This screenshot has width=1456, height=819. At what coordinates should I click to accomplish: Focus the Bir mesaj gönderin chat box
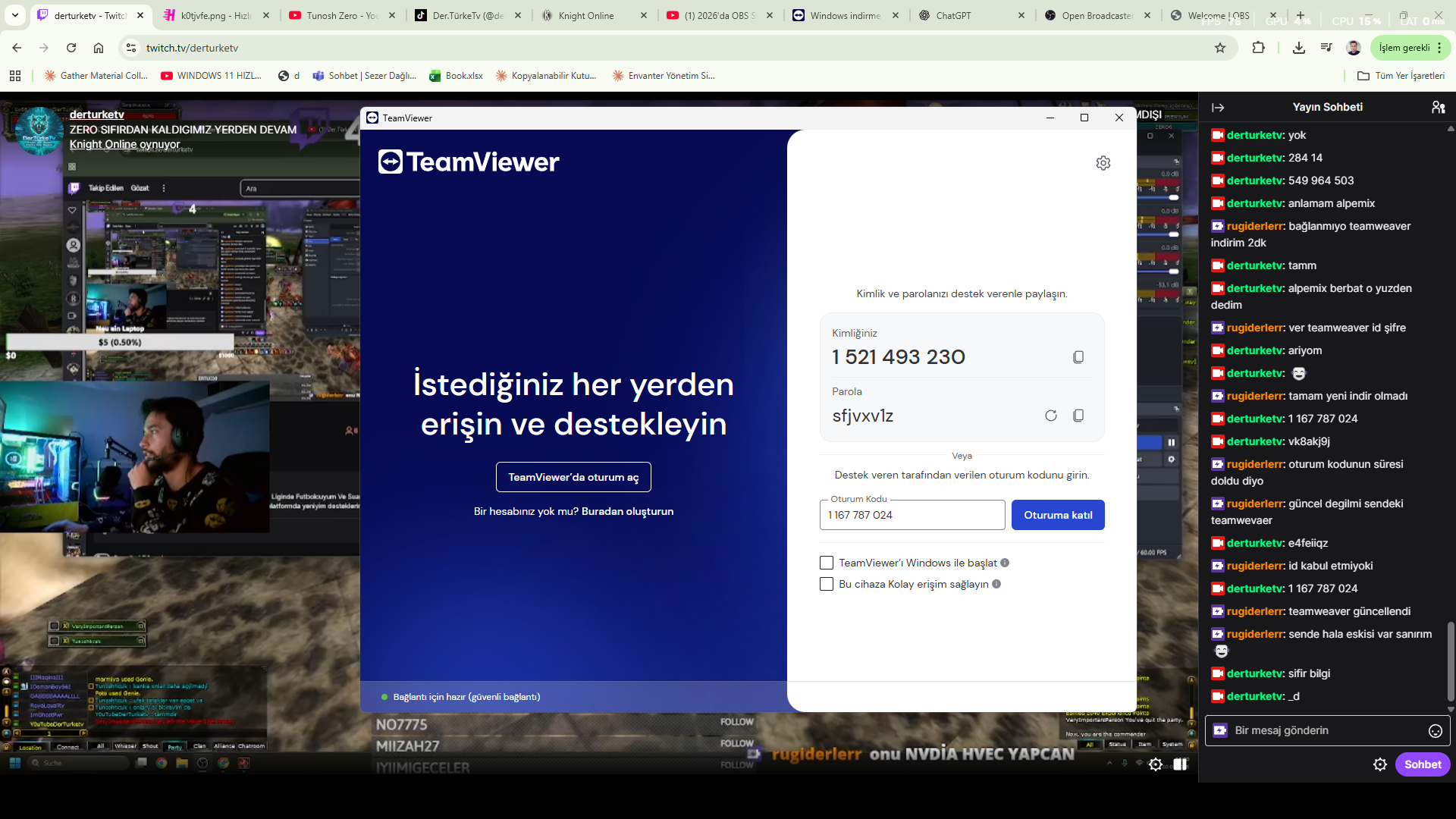pyautogui.click(x=1328, y=731)
